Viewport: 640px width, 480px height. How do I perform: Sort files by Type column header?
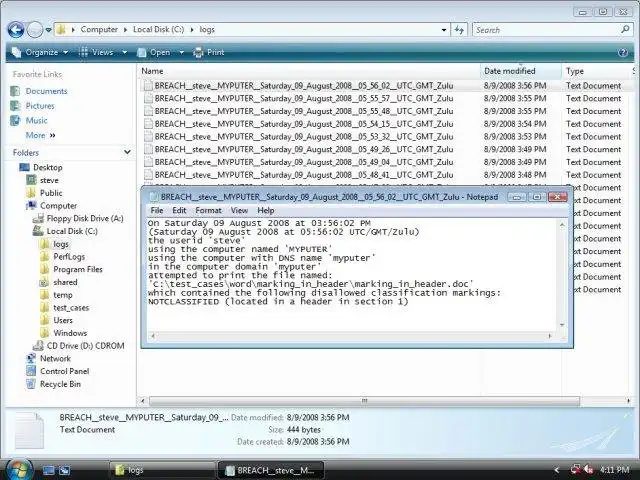[x=596, y=71]
